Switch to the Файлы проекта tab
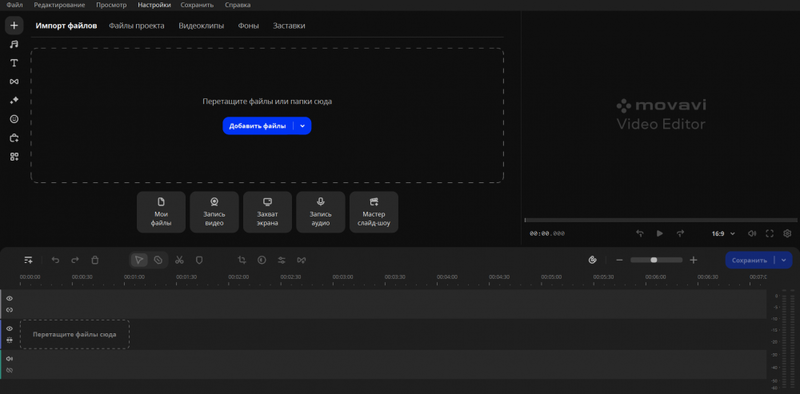The width and height of the screenshot is (800, 394). pyautogui.click(x=137, y=26)
